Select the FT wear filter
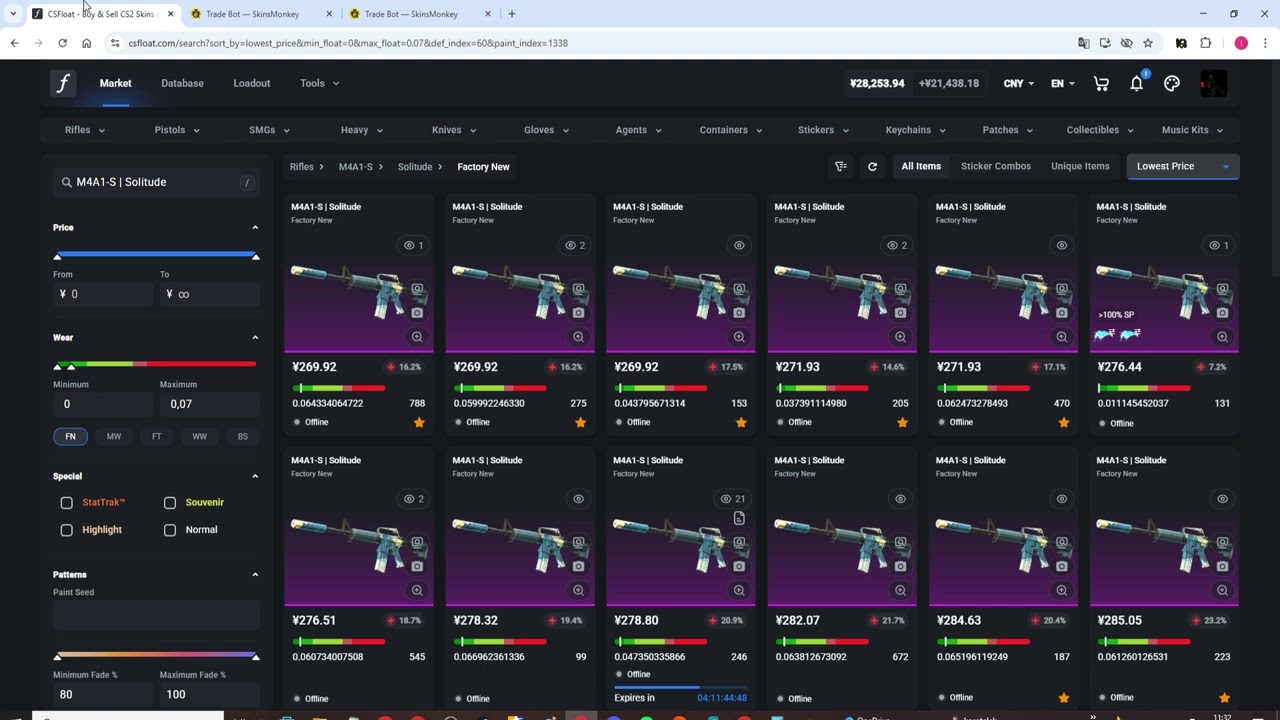This screenshot has height=720, width=1280. tap(156, 437)
